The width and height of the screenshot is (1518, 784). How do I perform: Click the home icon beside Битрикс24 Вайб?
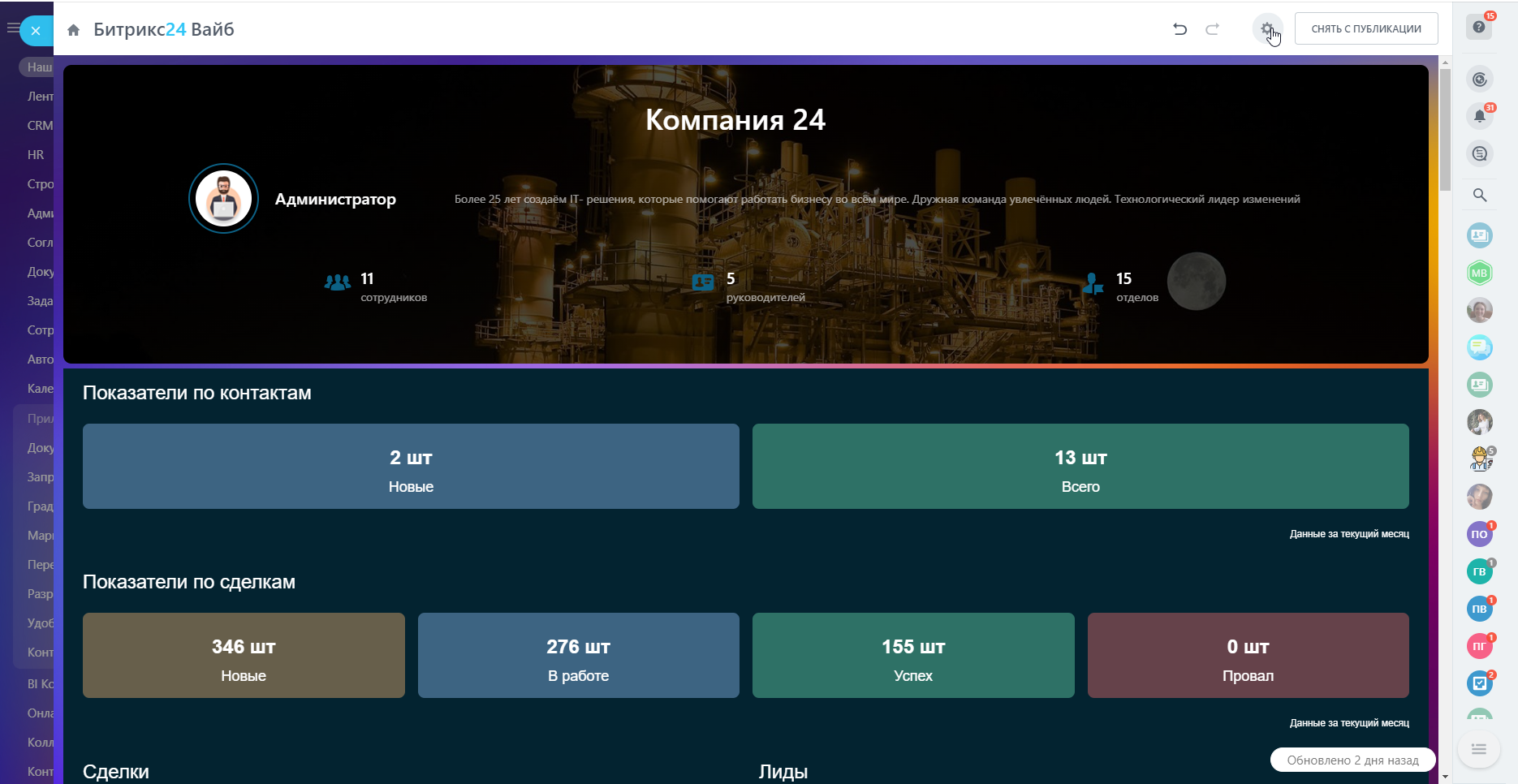tap(74, 30)
